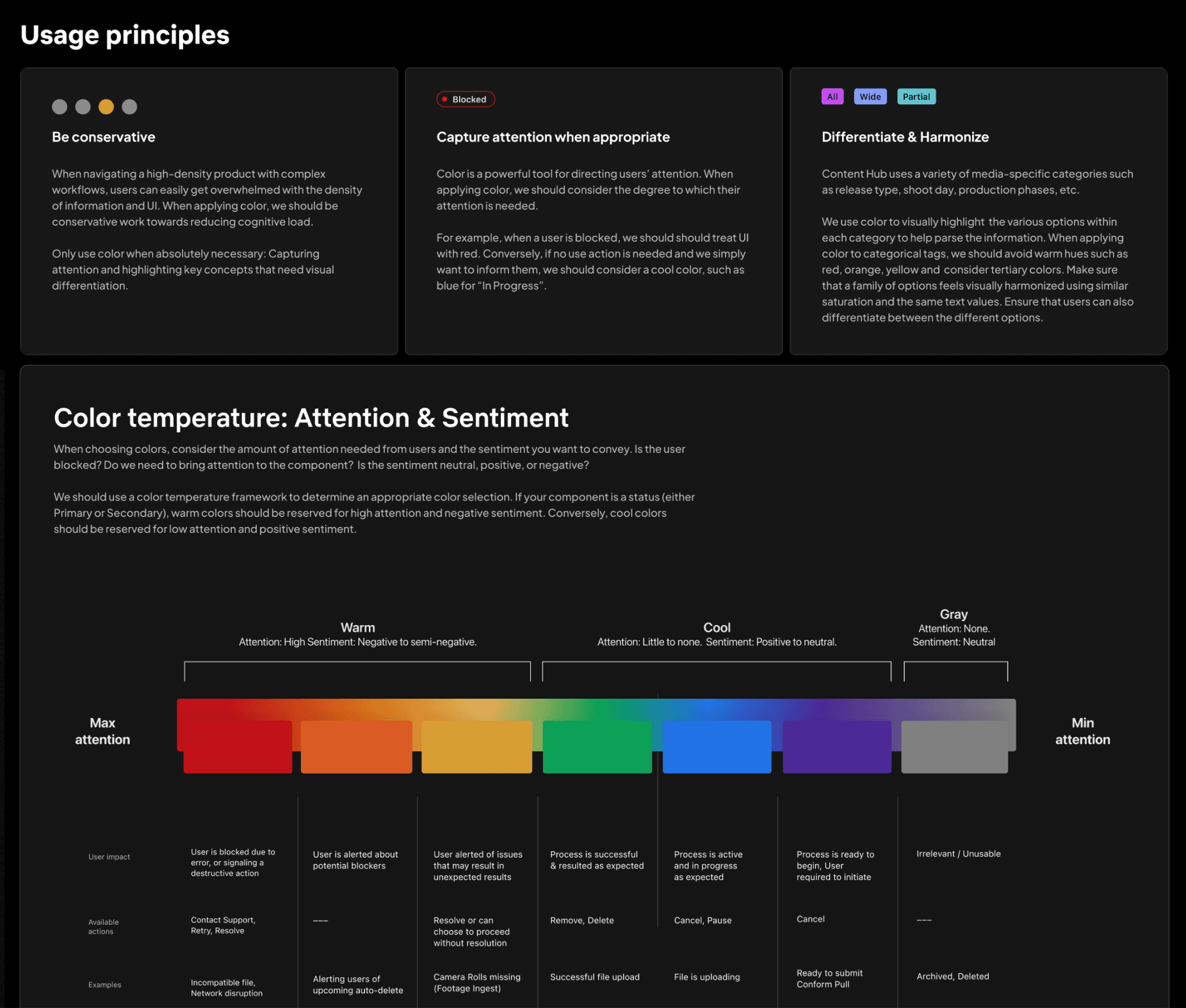
Task: Select the Min attention label marker
Action: click(x=1082, y=731)
